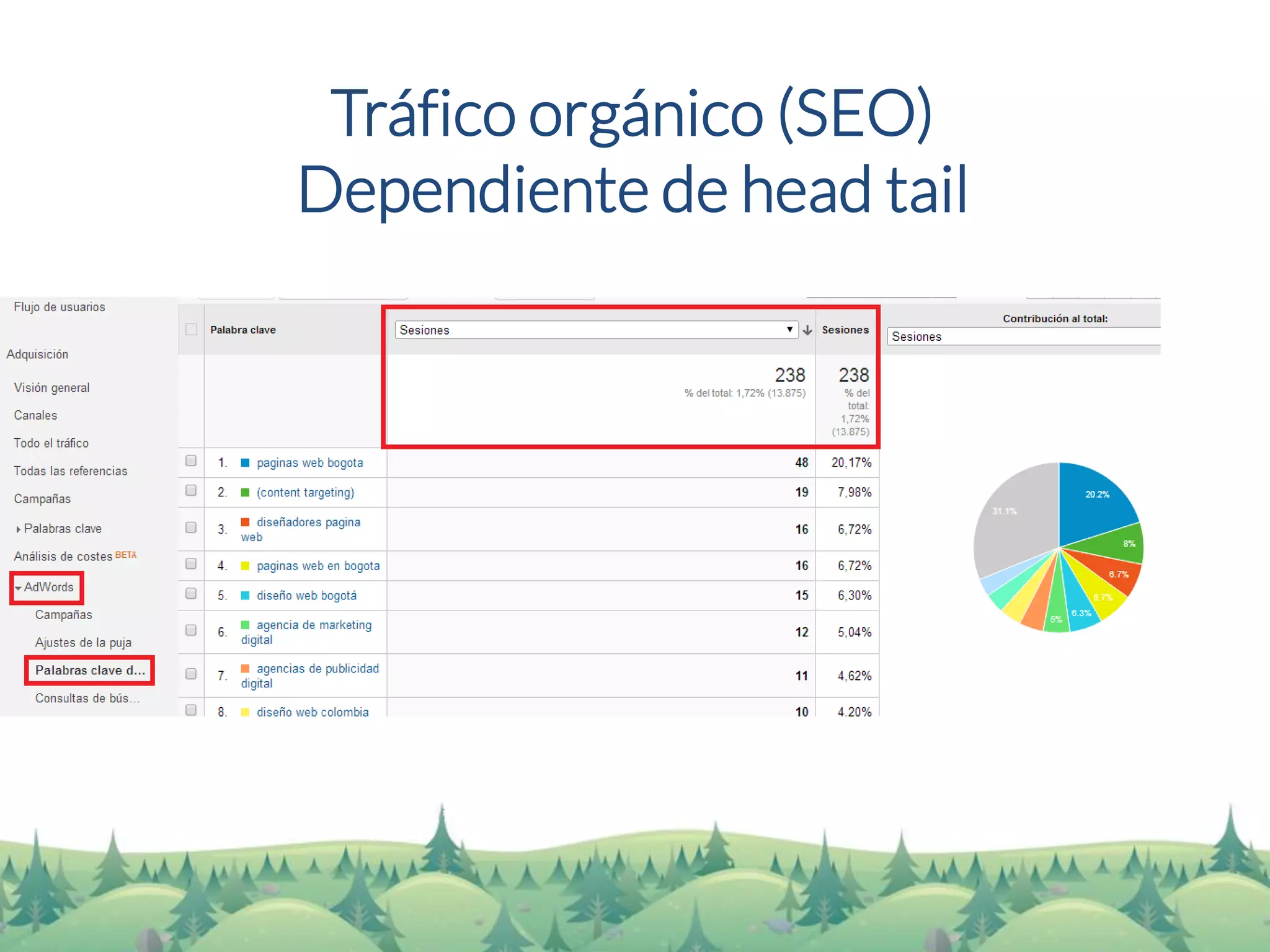Open the agencia de marketing digital keyword link
Viewport: 1270px width, 952px height.
click(306, 632)
